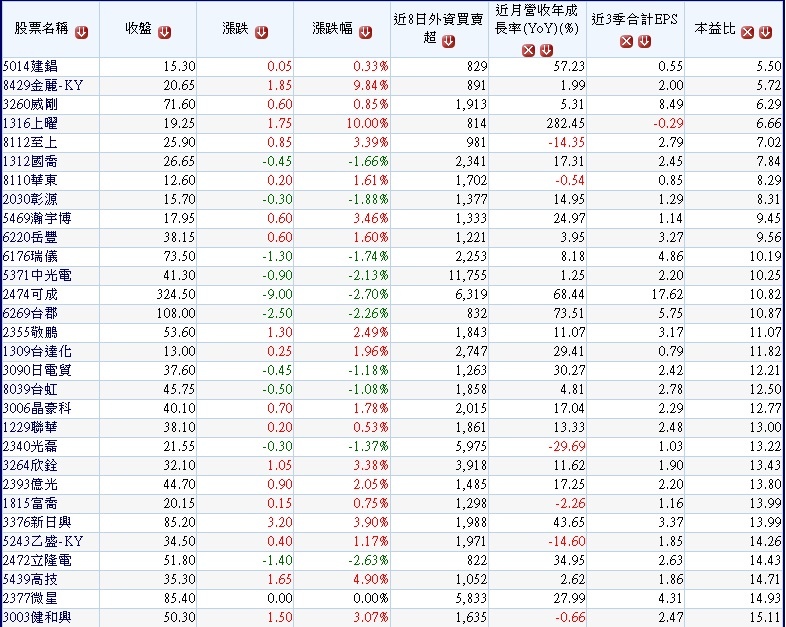786x627 pixels.
Task: Open stock 3260威剛
Action: (x=31, y=104)
